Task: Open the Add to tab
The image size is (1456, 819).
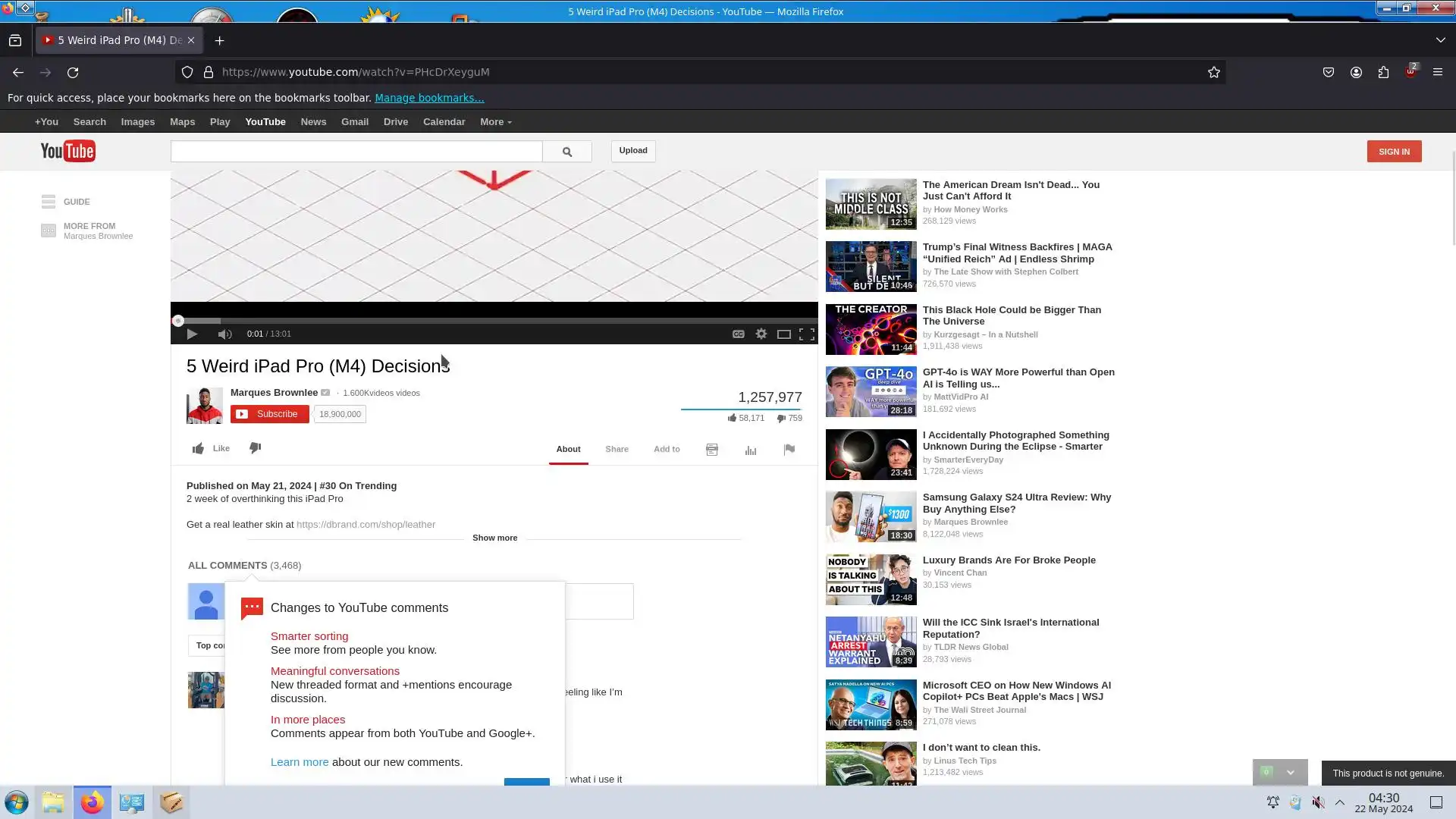Action: 666,449
